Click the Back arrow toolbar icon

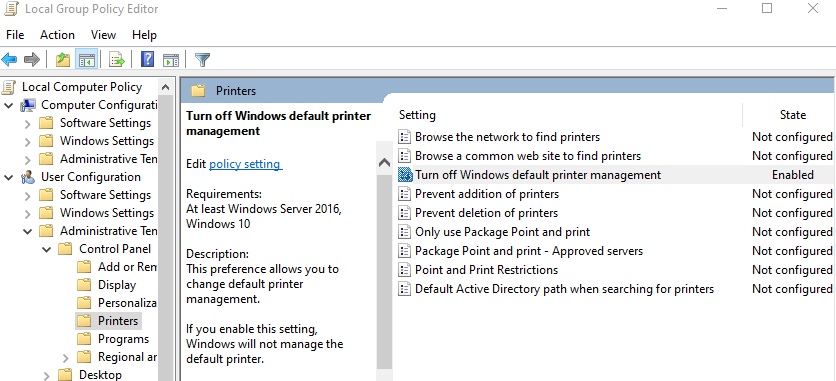[x=9, y=59]
